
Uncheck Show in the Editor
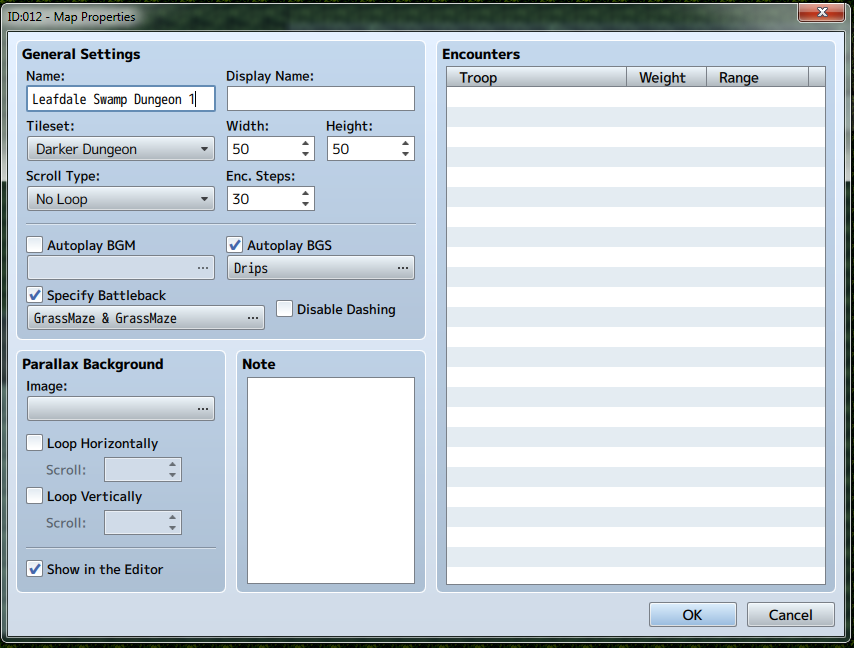(x=35, y=569)
